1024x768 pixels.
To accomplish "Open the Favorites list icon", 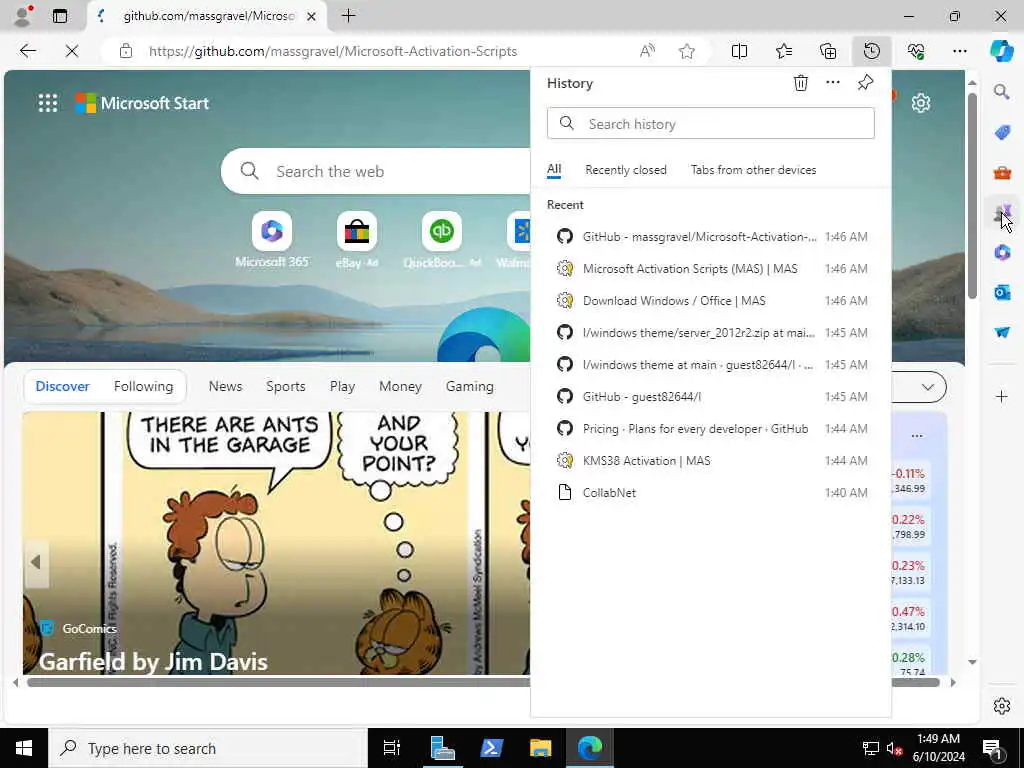I will pyautogui.click(x=784, y=51).
